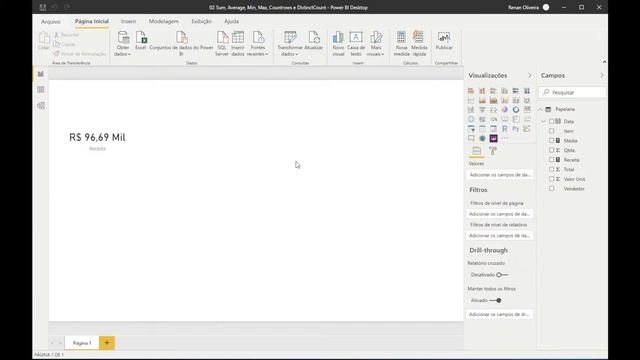Pick the waterfall chart visual
Screen dimensions: 640x360
pyautogui.click(x=471, y=109)
